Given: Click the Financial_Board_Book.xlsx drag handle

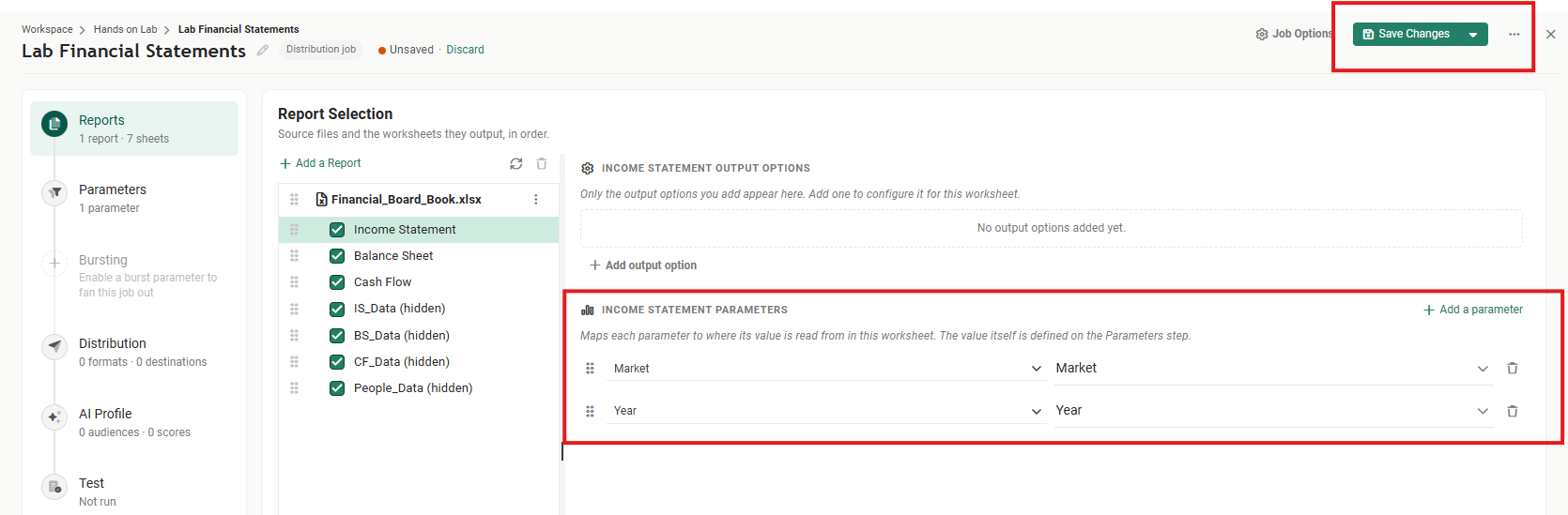Looking at the screenshot, I should click(294, 199).
